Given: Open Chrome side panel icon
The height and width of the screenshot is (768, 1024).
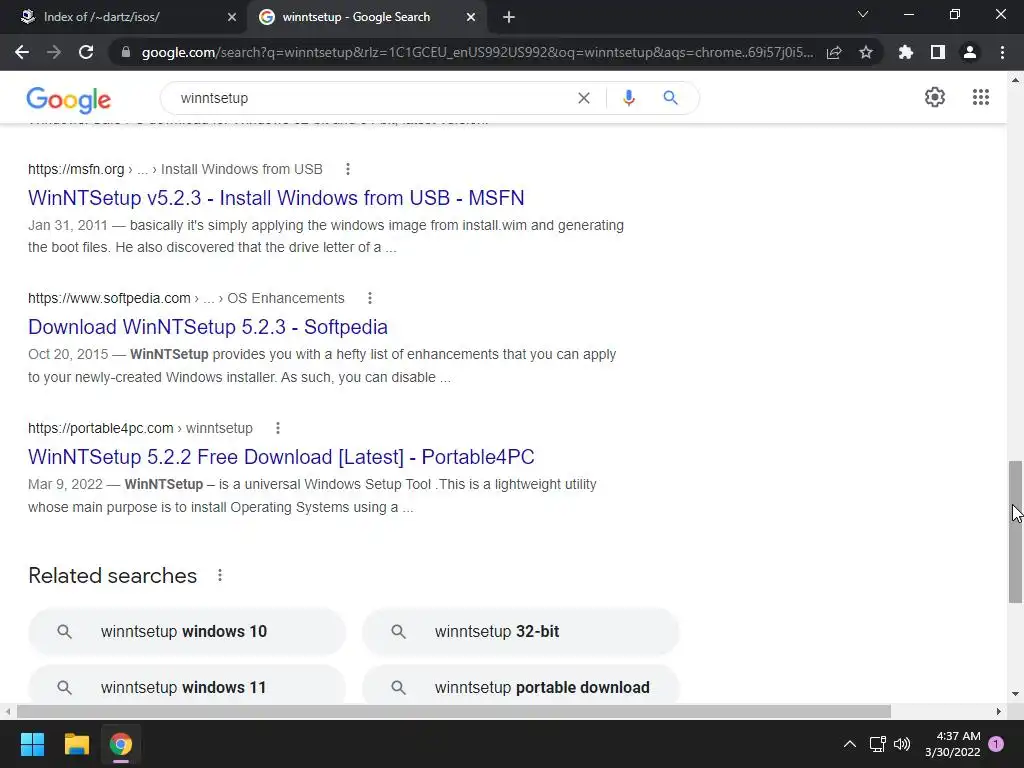Looking at the screenshot, I should (938, 52).
